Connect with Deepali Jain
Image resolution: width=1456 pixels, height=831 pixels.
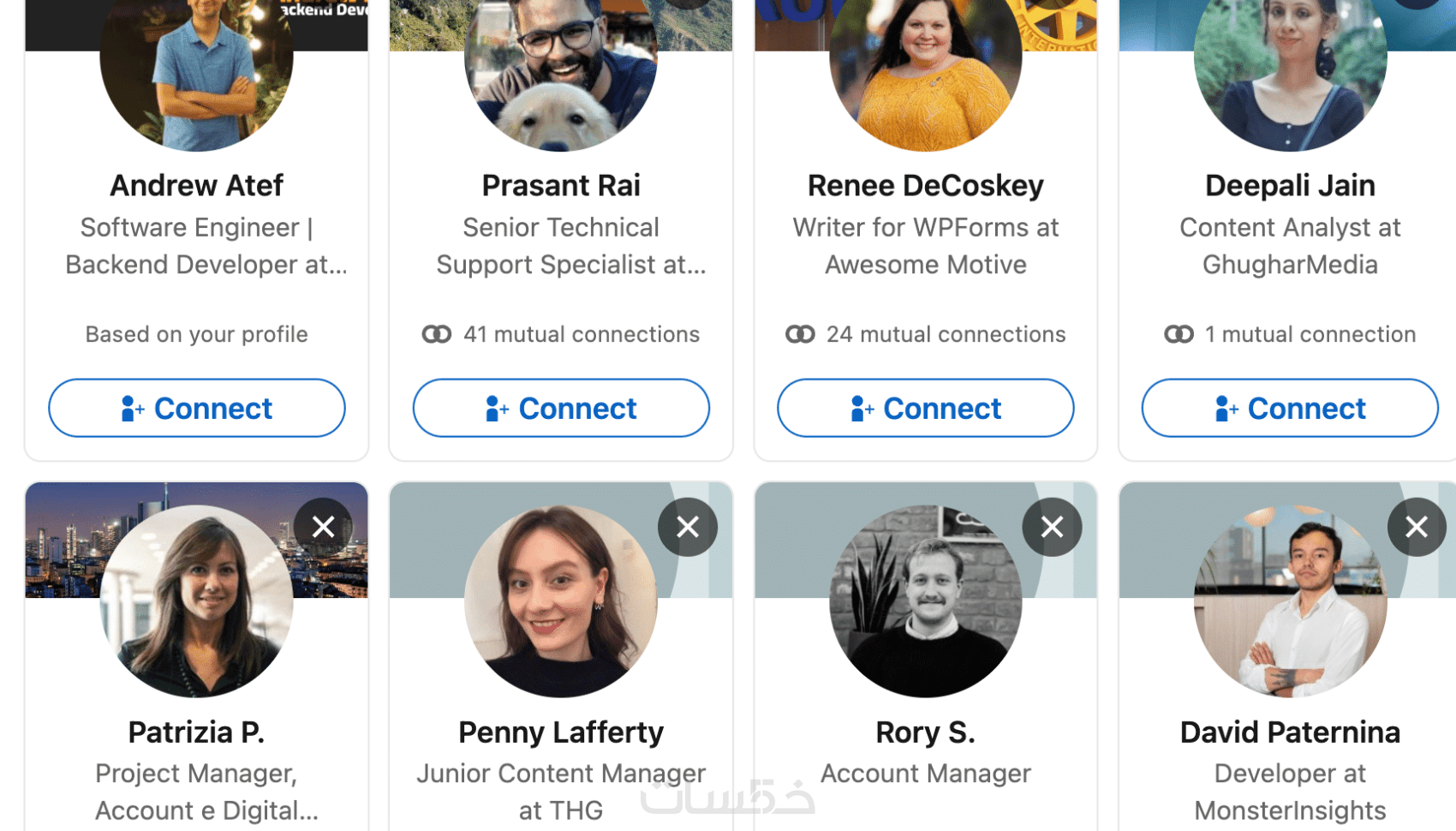point(1290,409)
